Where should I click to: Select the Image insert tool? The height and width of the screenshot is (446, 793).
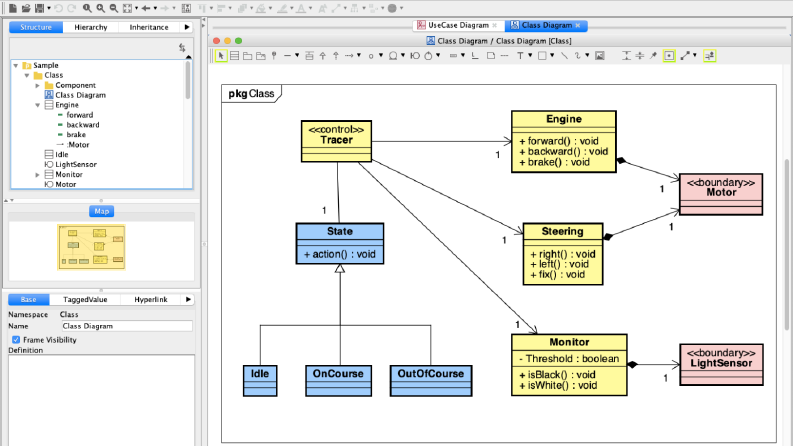click(600, 56)
